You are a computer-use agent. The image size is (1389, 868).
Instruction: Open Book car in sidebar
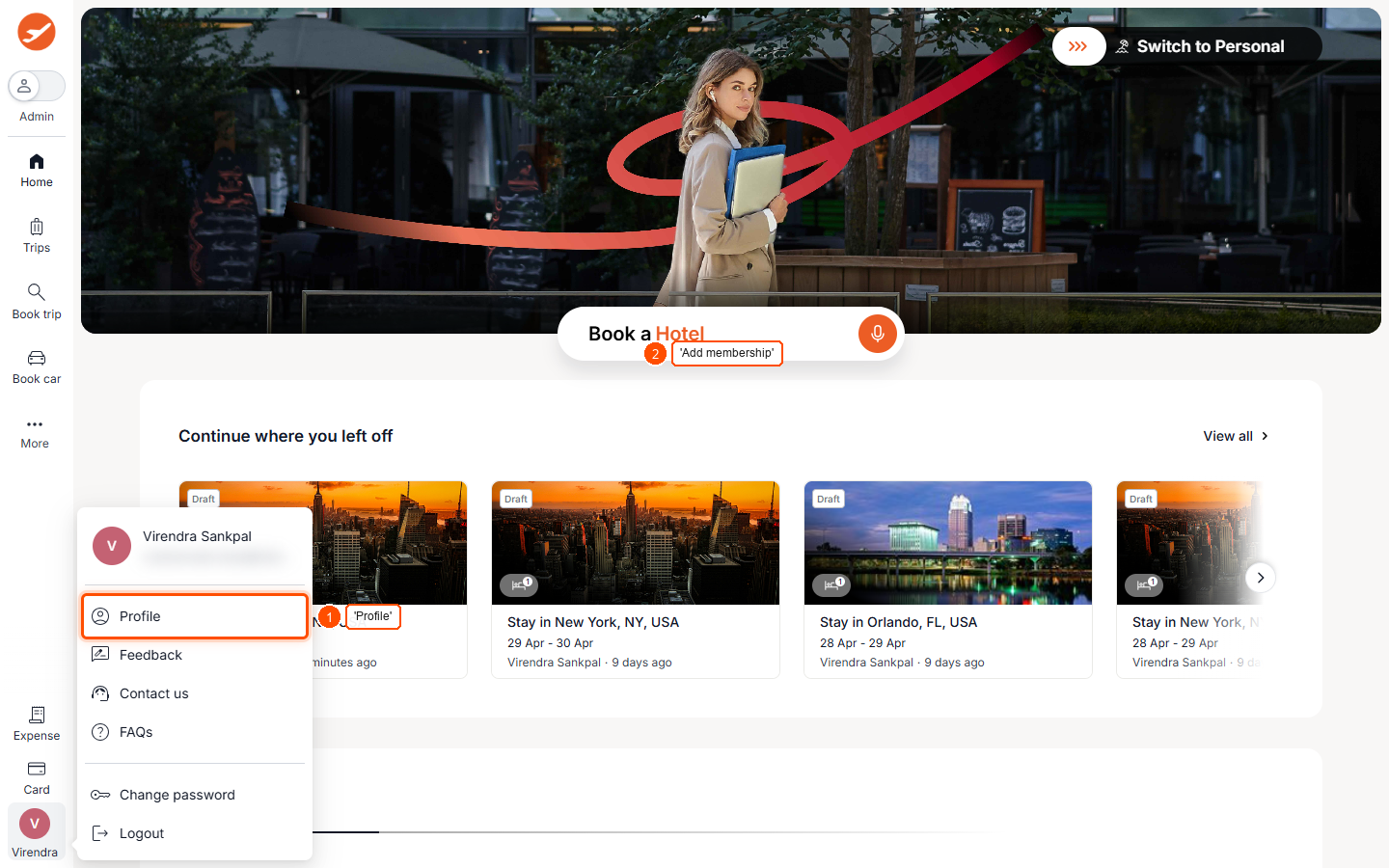pyautogui.click(x=37, y=367)
